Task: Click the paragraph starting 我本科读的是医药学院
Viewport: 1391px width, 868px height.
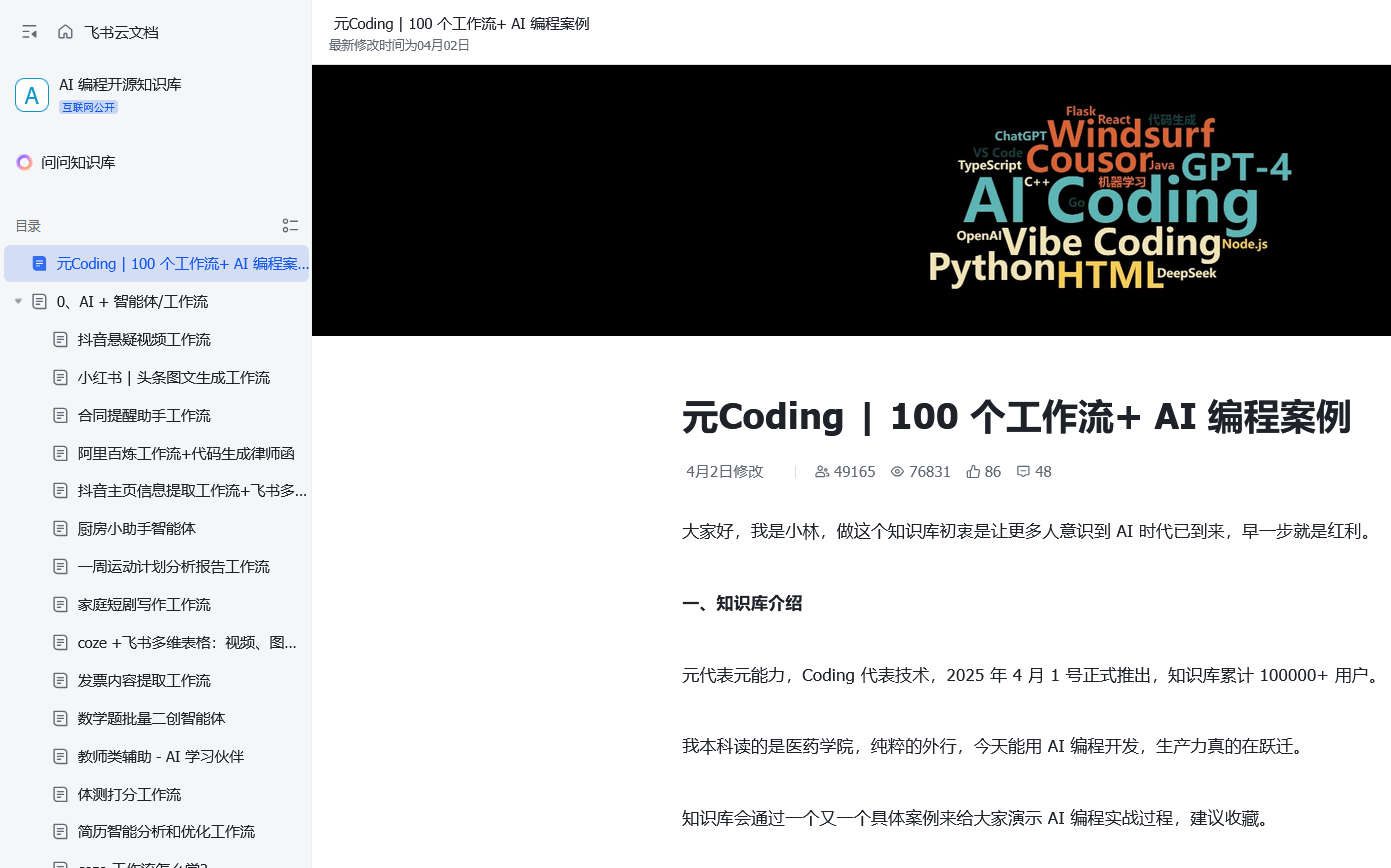Action: pos(993,747)
